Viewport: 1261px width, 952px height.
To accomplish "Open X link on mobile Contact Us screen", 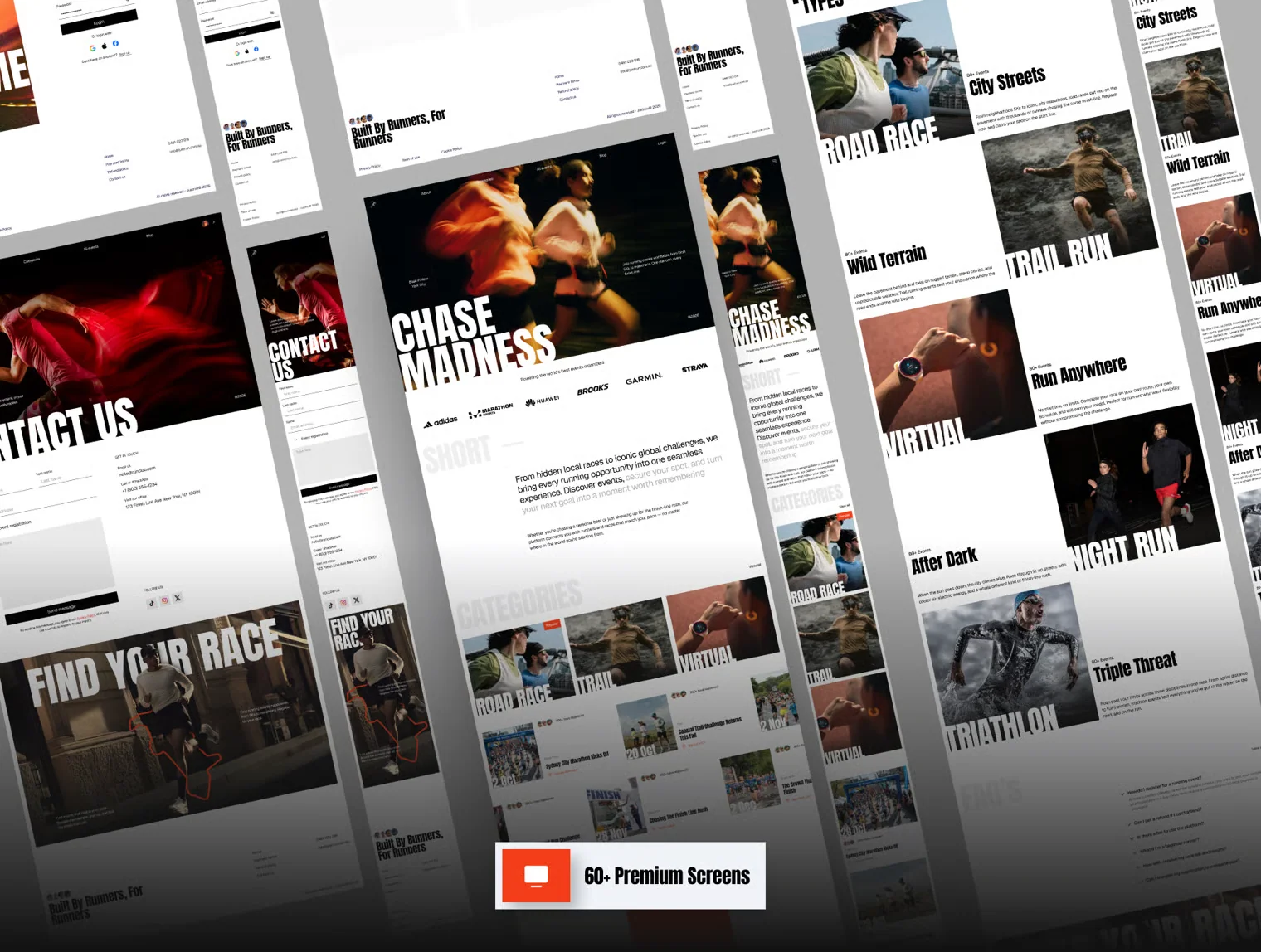I will tap(356, 600).
